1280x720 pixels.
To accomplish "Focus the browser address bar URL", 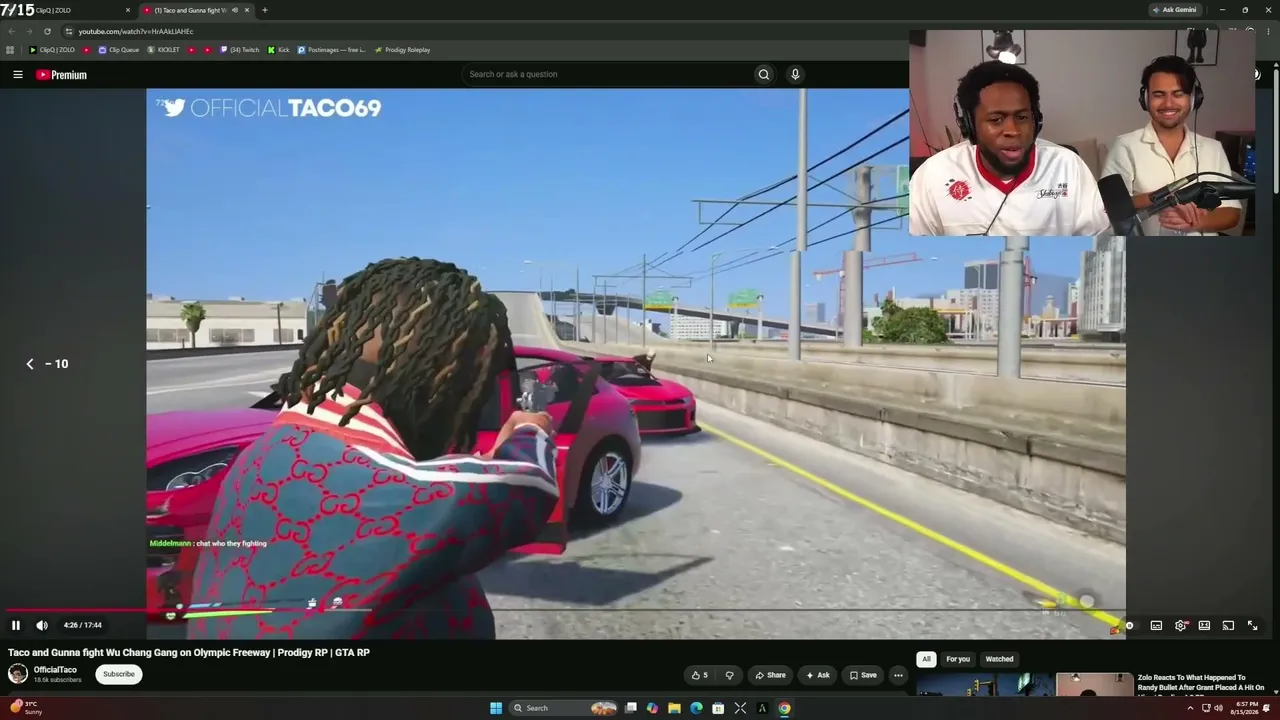I will click(x=136, y=31).
